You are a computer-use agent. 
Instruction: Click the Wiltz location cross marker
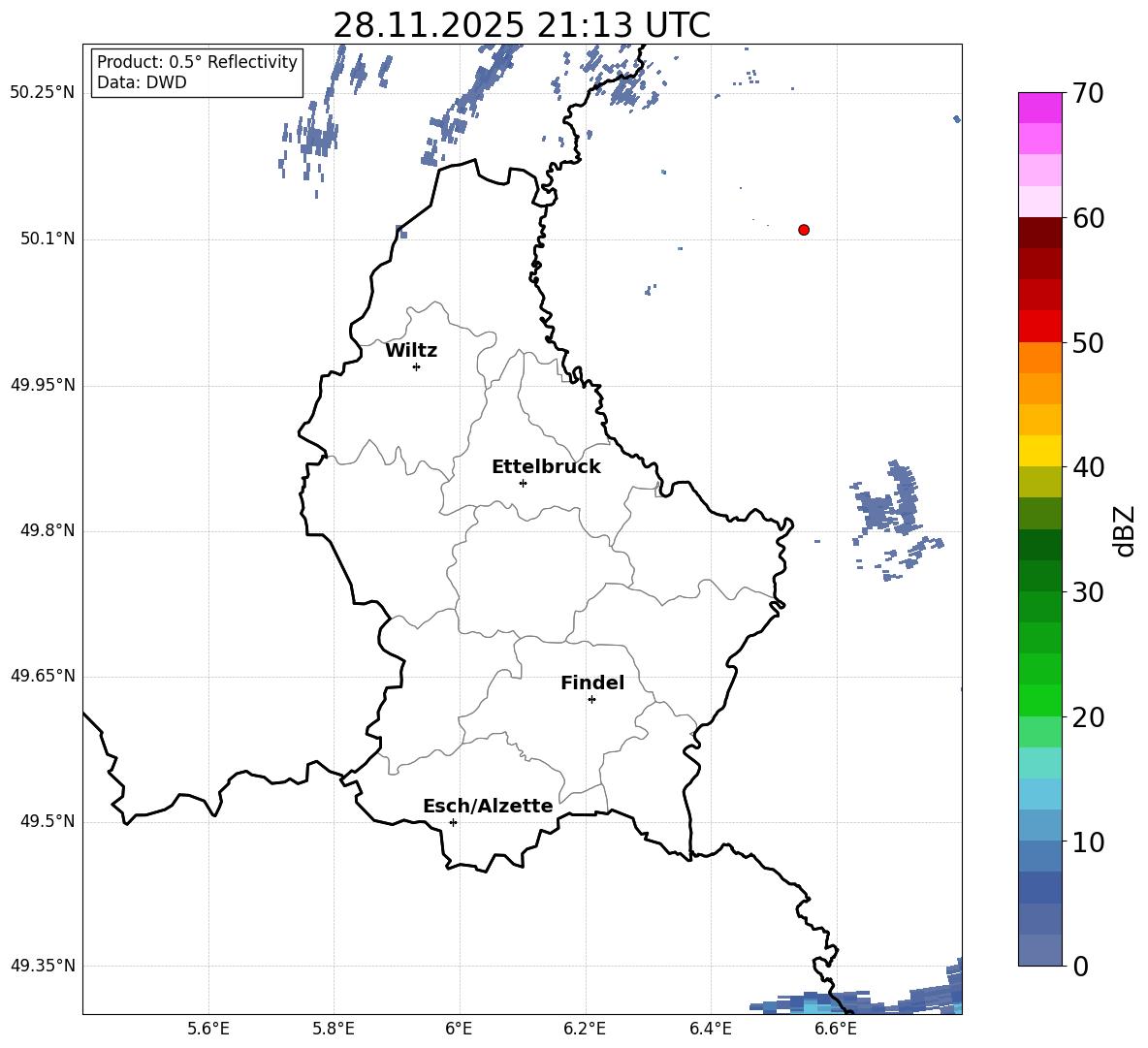tap(416, 366)
